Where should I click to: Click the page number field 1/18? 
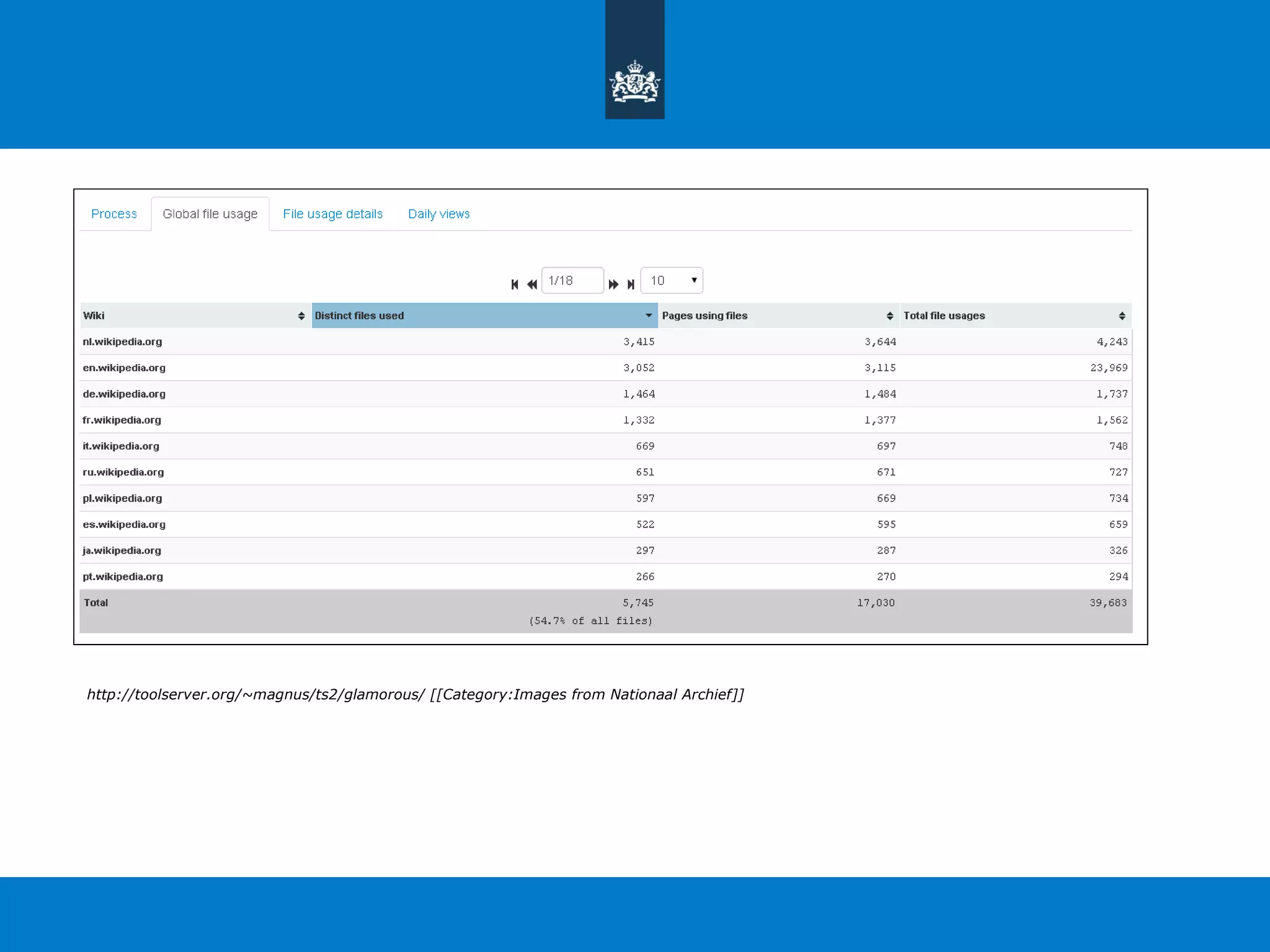click(572, 281)
